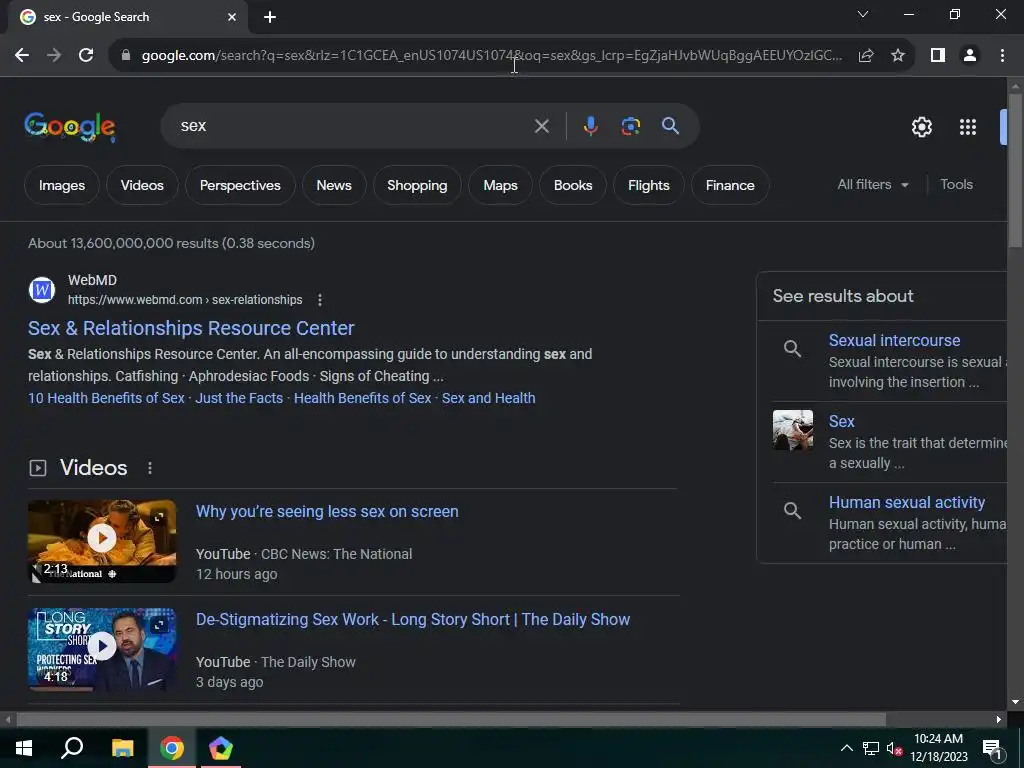Open the De-Stigmatizing Sex Work video link
The width and height of the screenshot is (1024, 768).
pos(413,619)
